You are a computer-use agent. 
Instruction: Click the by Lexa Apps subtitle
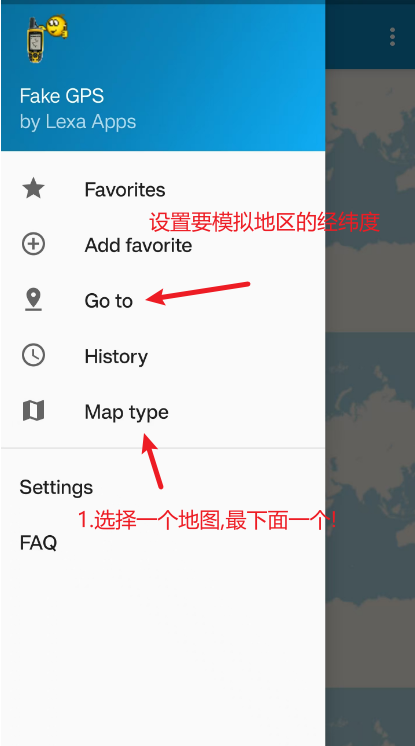78,122
